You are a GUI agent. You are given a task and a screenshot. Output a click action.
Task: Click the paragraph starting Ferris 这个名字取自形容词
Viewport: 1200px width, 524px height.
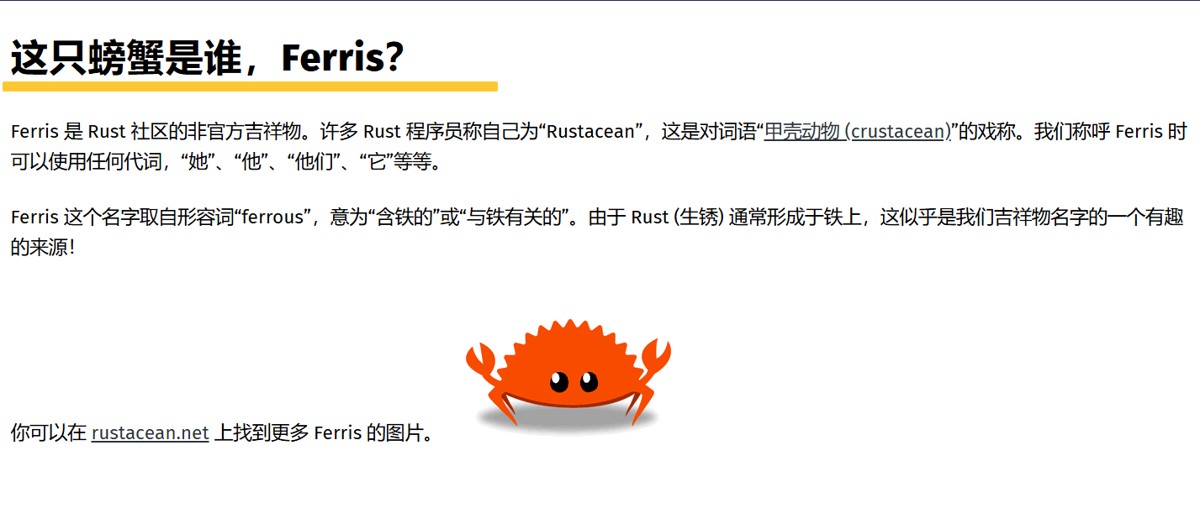(x=597, y=231)
